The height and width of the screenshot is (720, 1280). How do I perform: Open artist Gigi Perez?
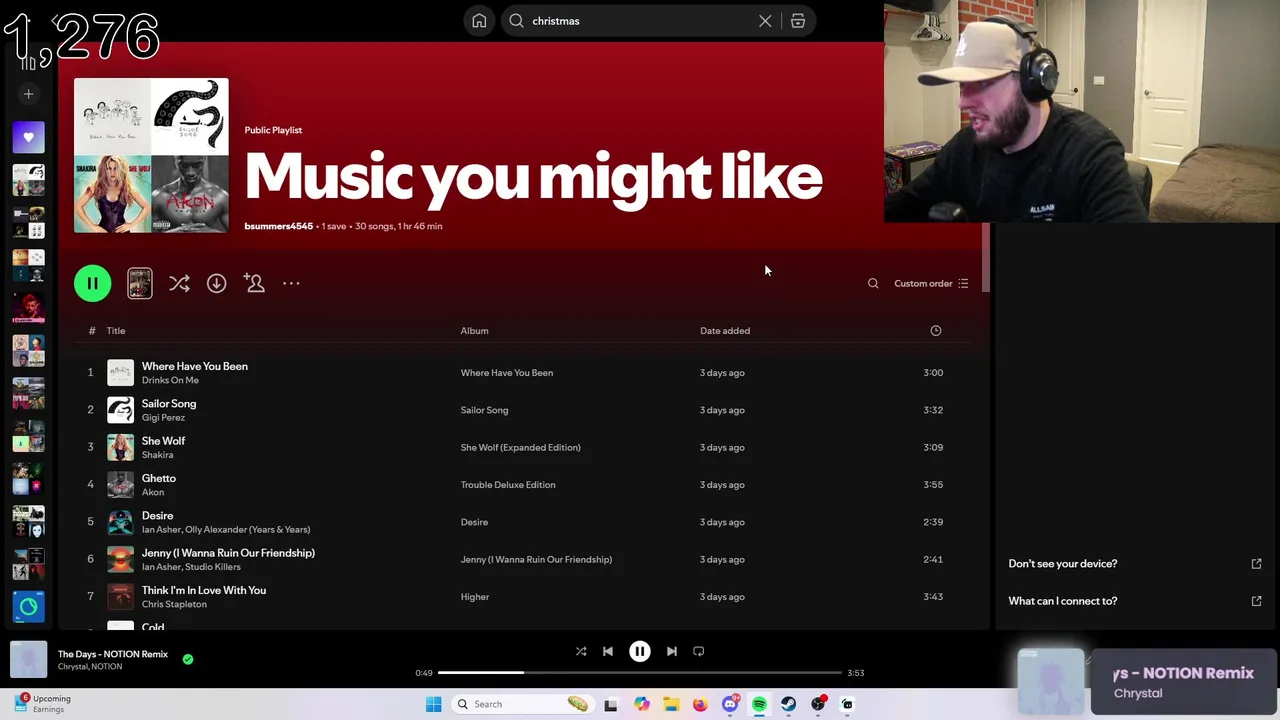point(163,417)
